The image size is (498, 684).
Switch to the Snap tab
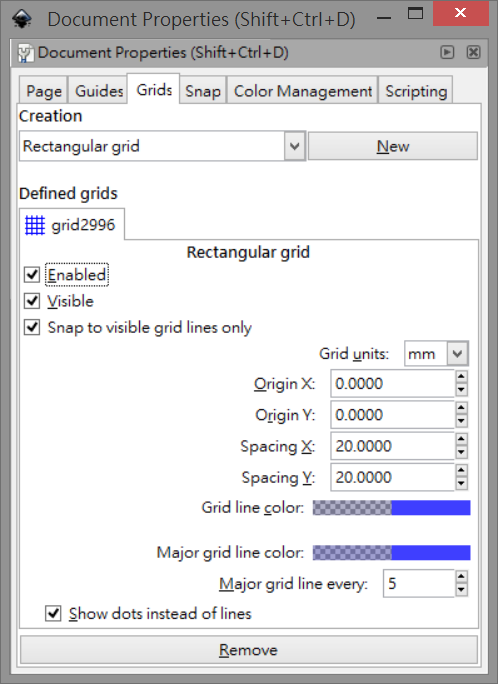pos(203,91)
